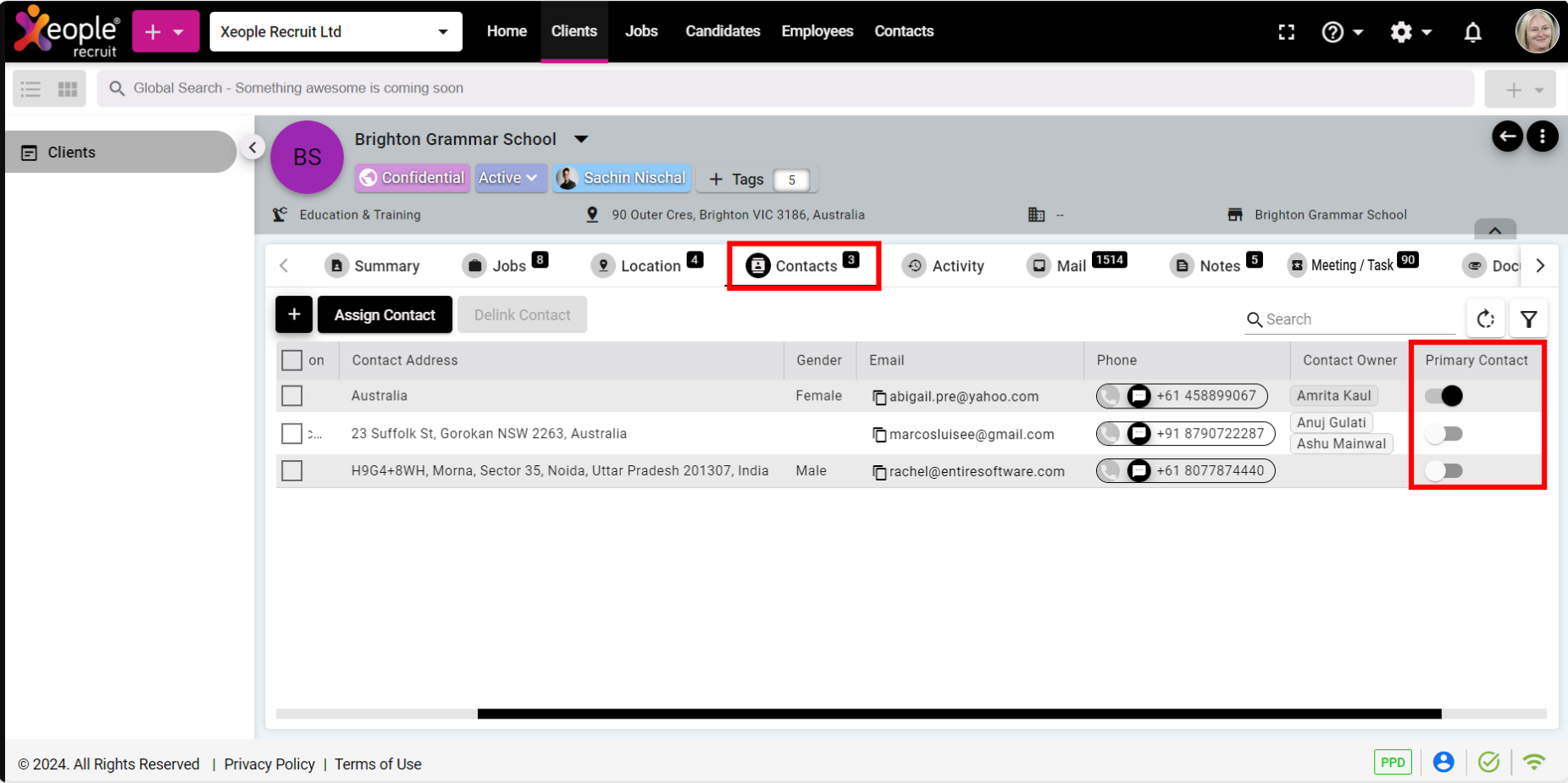Screen dimensions: 1568x783
Task: Open Candidates in top navigation
Action: (723, 31)
